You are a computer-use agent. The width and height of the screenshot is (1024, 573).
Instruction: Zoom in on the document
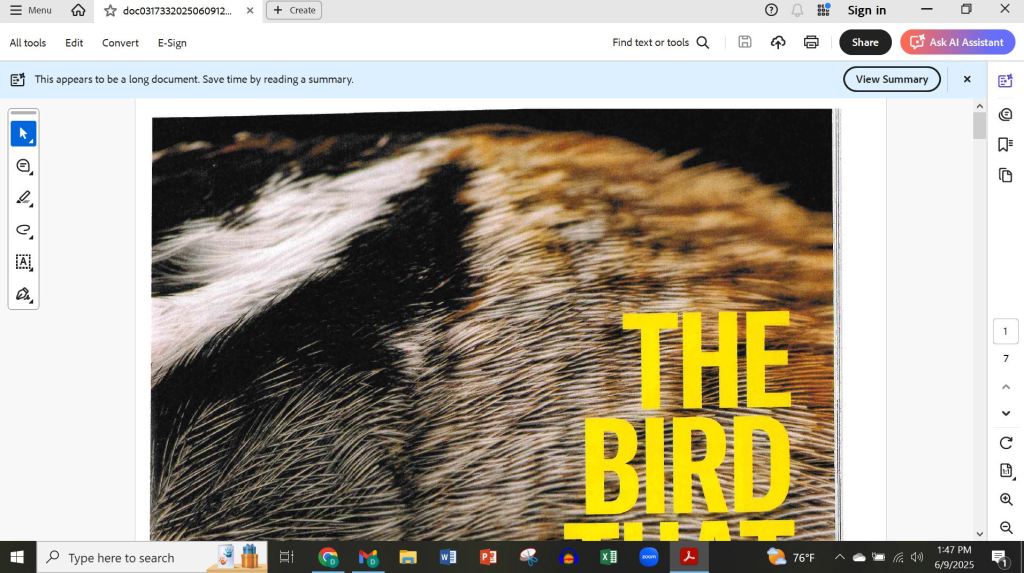click(1005, 499)
